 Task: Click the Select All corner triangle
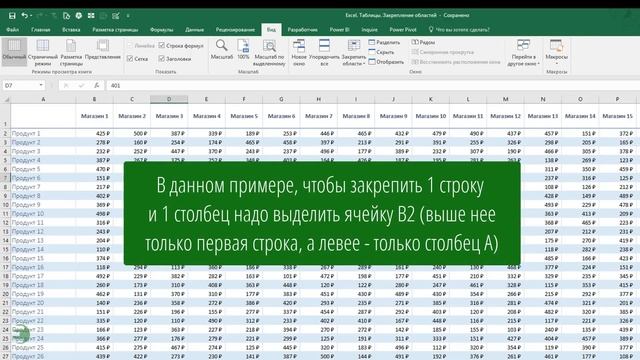coord(7,99)
